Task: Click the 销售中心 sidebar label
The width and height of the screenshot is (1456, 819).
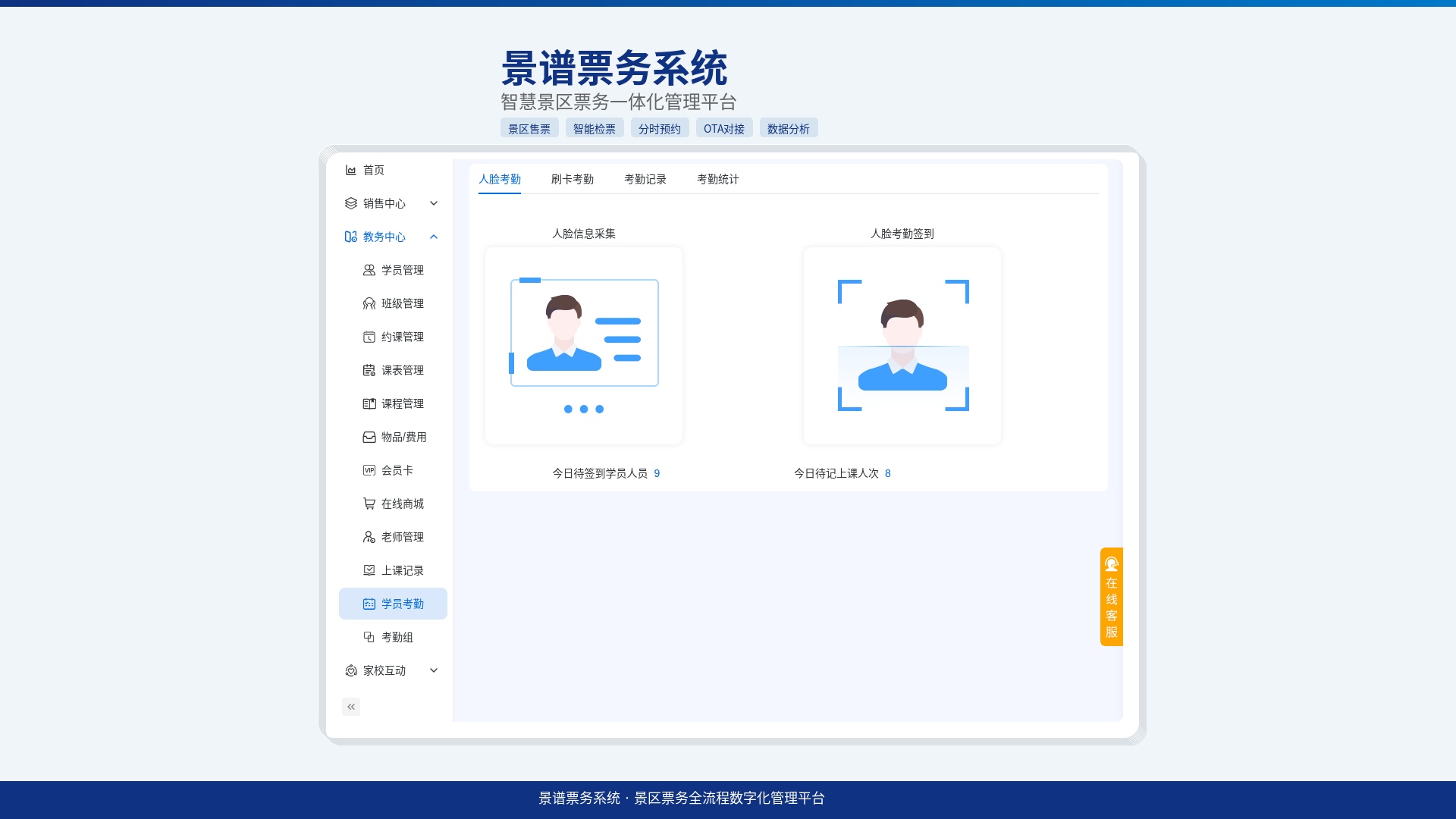Action: tap(384, 203)
